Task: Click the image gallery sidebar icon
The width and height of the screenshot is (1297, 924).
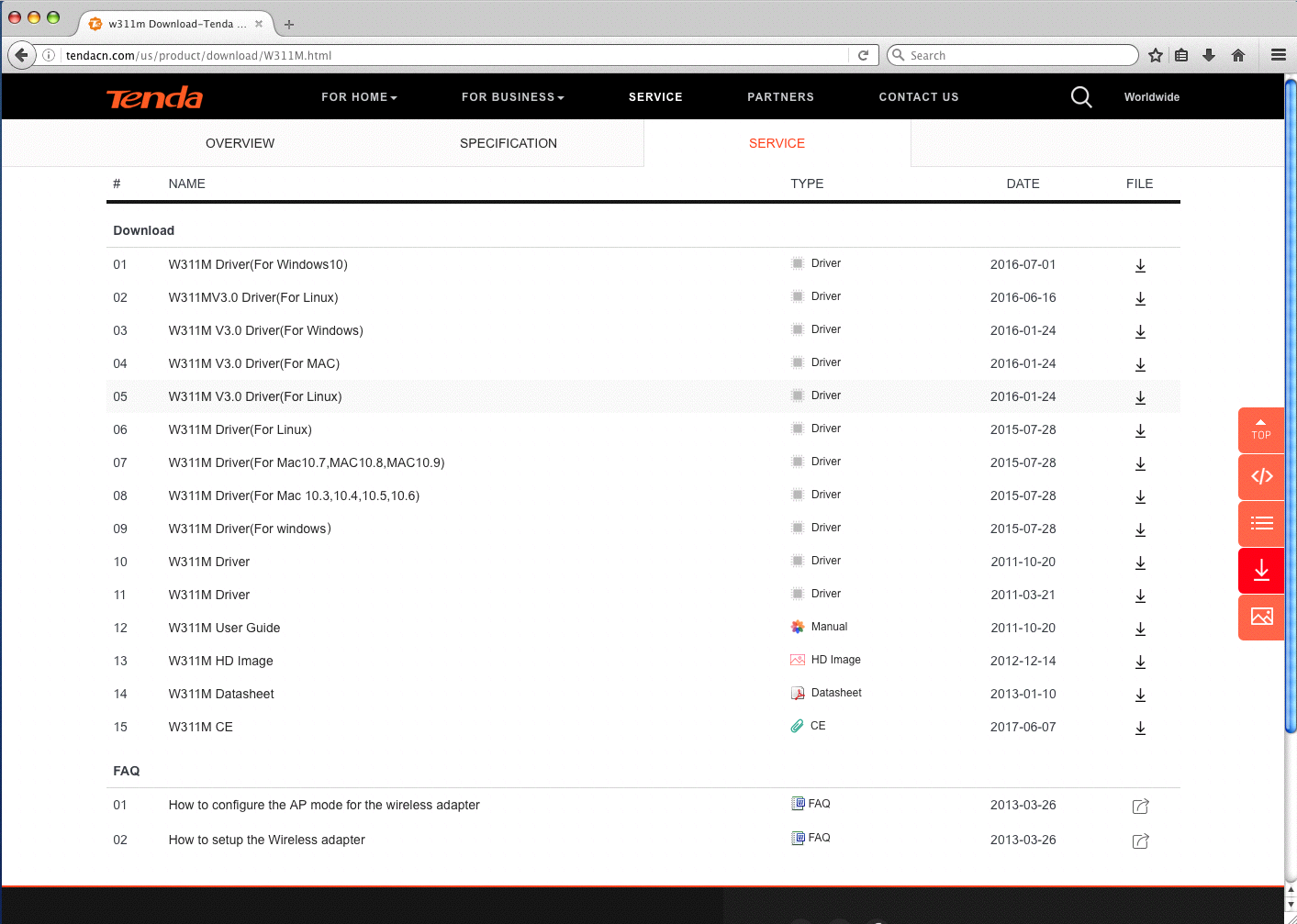Action: point(1261,617)
